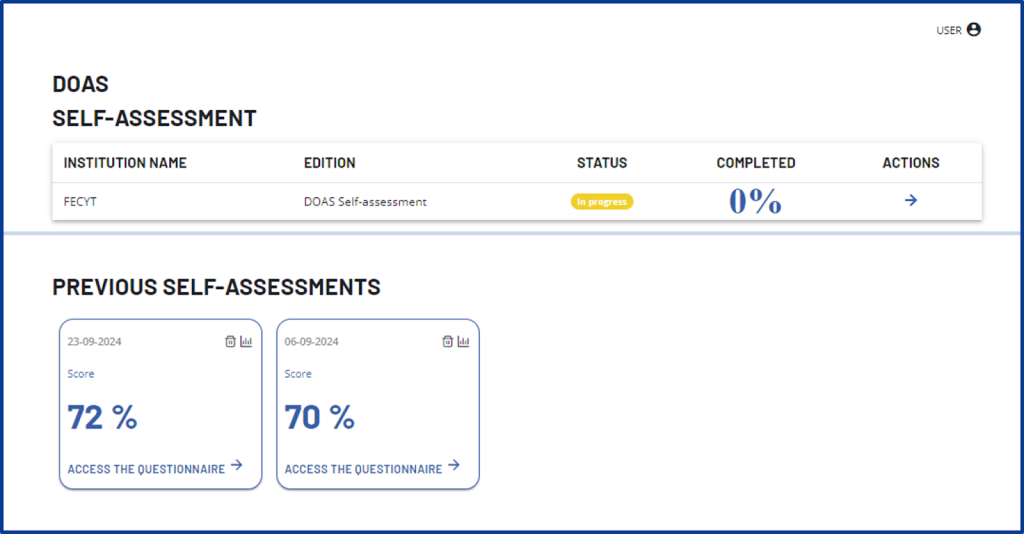Click the USER label in the header
1024x534 pixels.
tap(948, 31)
